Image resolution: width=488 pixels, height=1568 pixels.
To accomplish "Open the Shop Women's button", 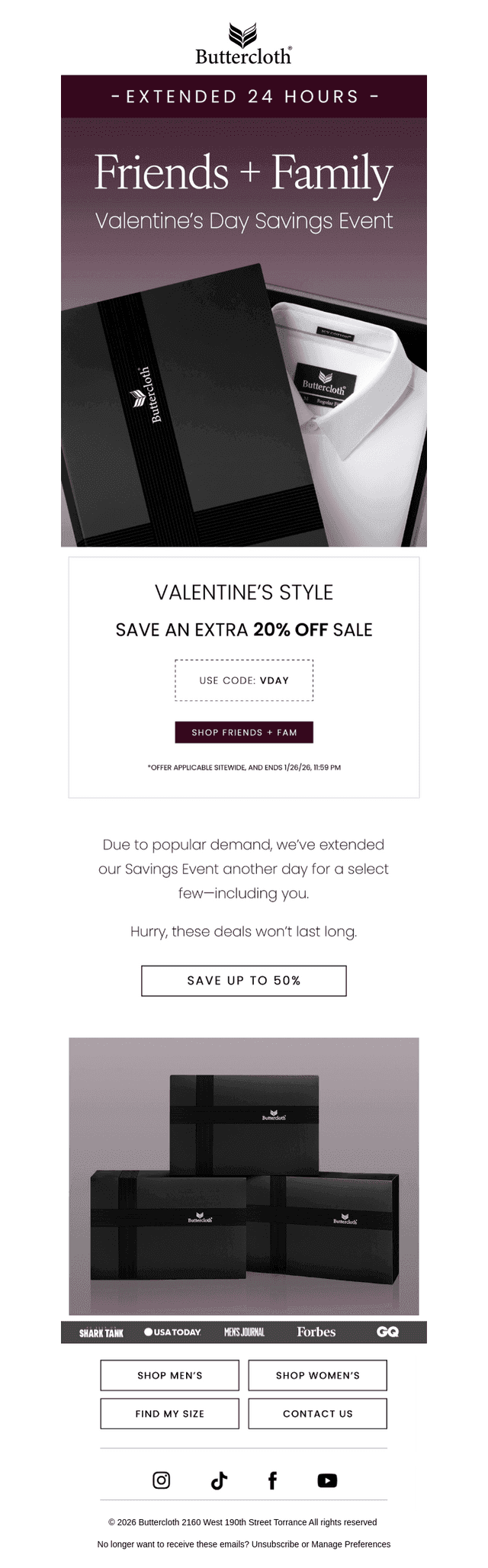I will coord(318,1375).
